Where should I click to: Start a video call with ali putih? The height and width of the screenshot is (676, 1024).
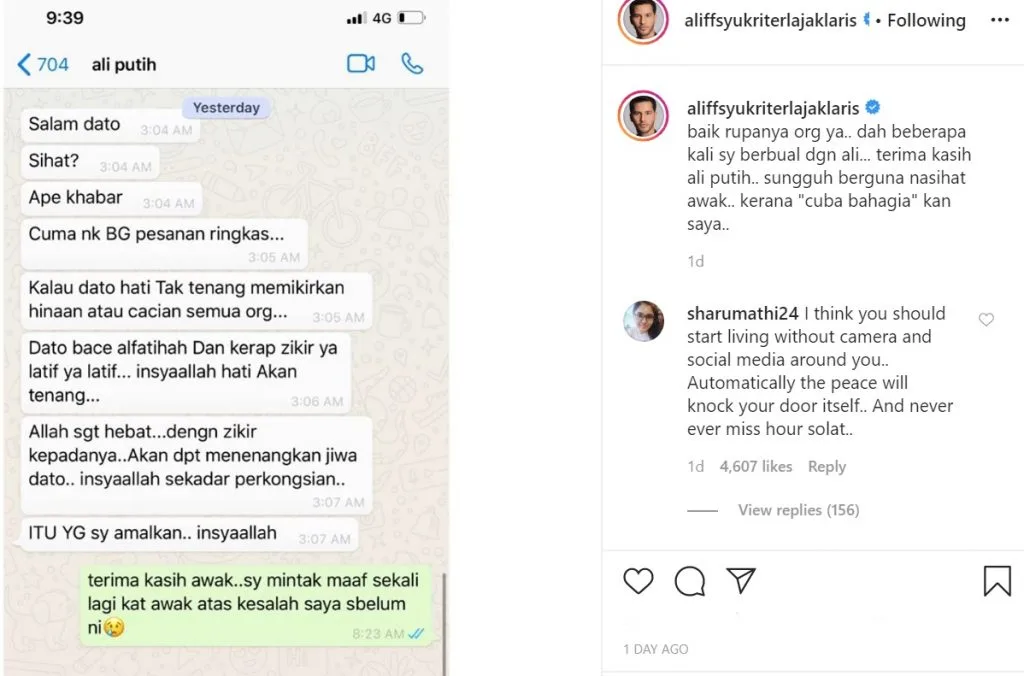tap(360, 63)
